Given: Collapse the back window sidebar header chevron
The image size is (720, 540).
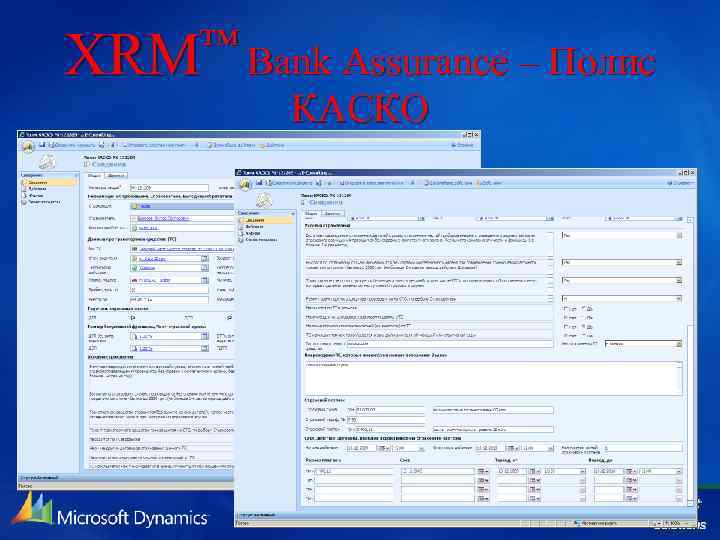Looking at the screenshot, I should (x=76, y=175).
